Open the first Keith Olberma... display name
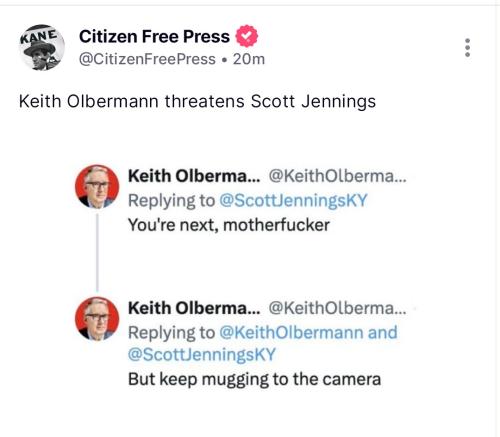 tap(194, 176)
